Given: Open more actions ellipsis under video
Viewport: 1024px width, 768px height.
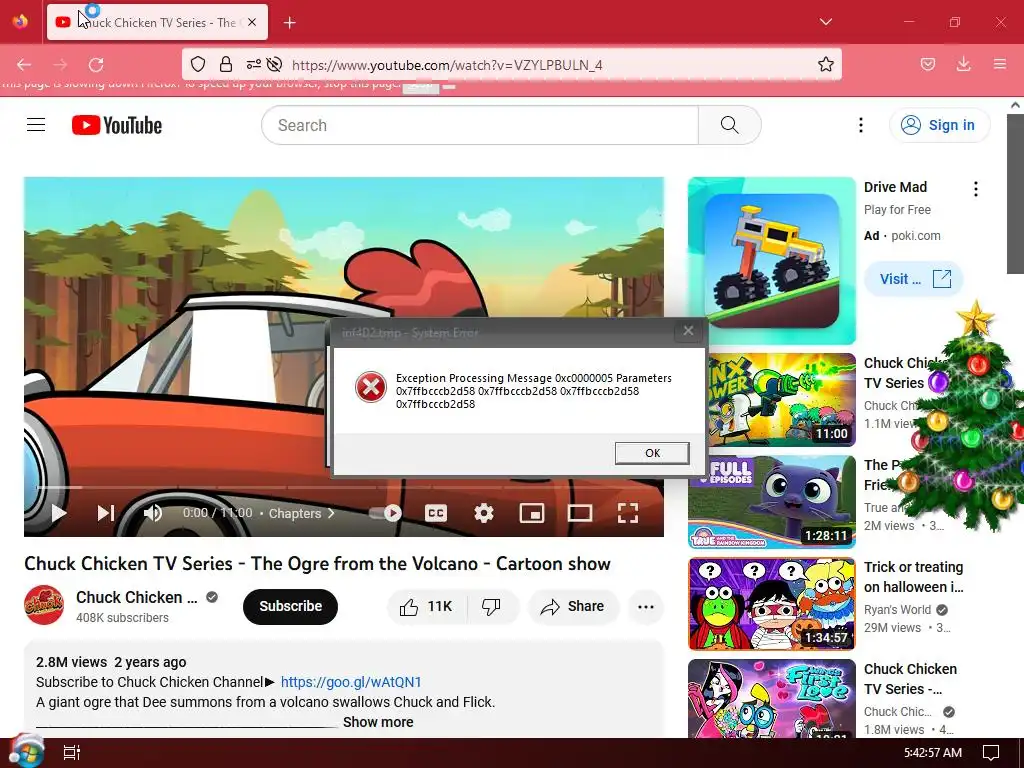Looking at the screenshot, I should click(646, 607).
